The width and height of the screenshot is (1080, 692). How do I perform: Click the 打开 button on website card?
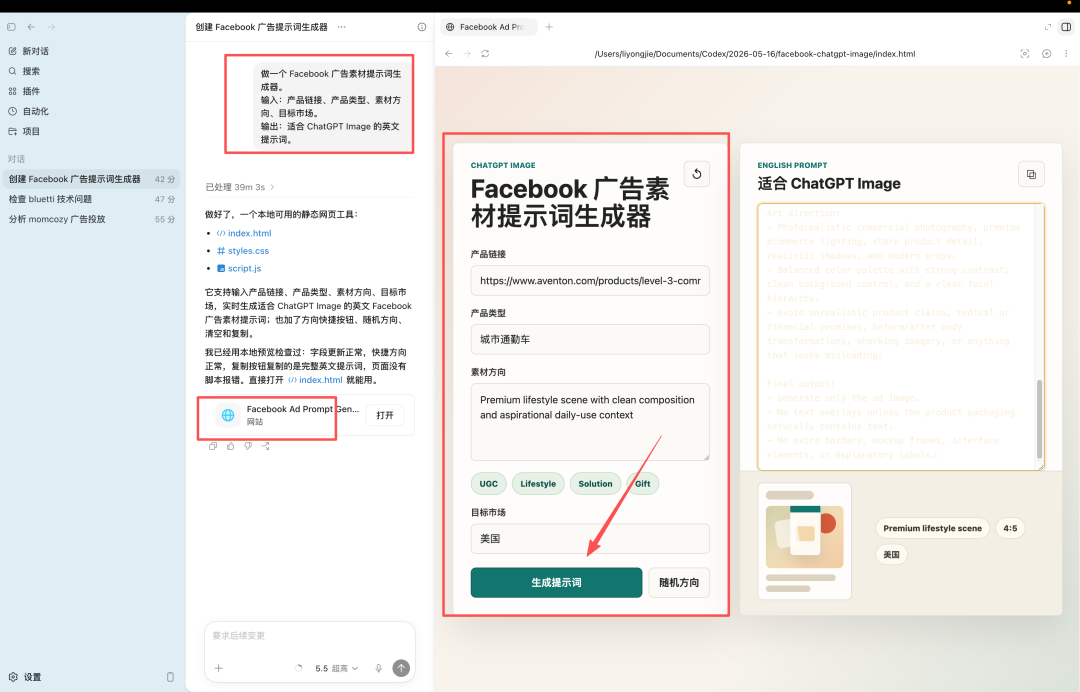(385, 415)
